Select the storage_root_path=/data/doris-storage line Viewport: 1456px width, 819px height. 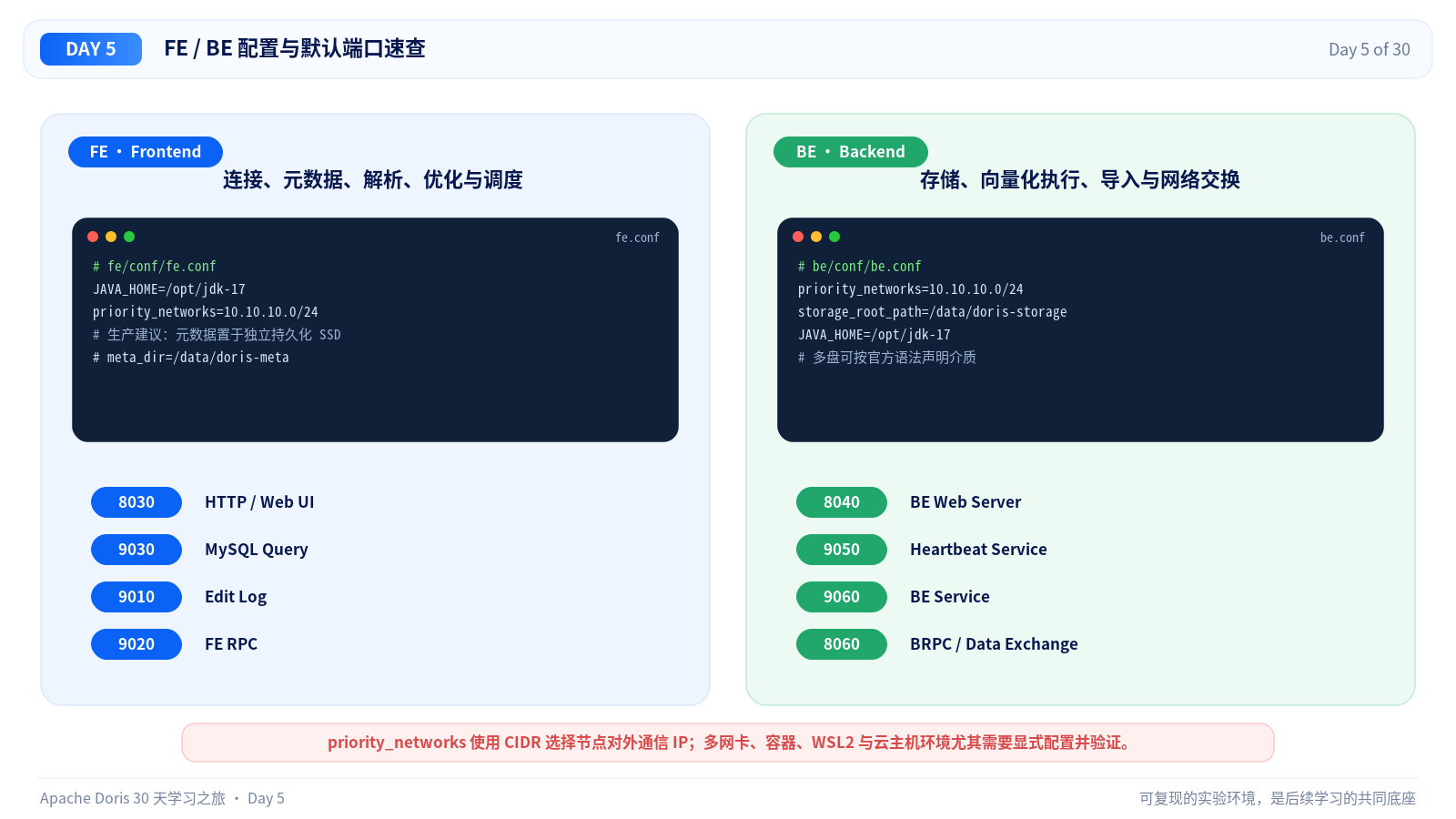pyautogui.click(x=933, y=312)
